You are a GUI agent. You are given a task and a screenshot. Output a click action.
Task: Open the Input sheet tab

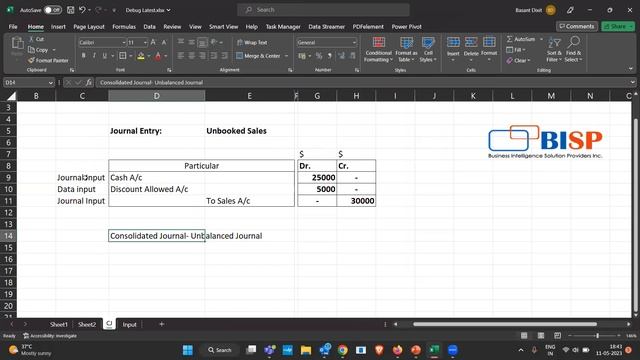(x=129, y=324)
